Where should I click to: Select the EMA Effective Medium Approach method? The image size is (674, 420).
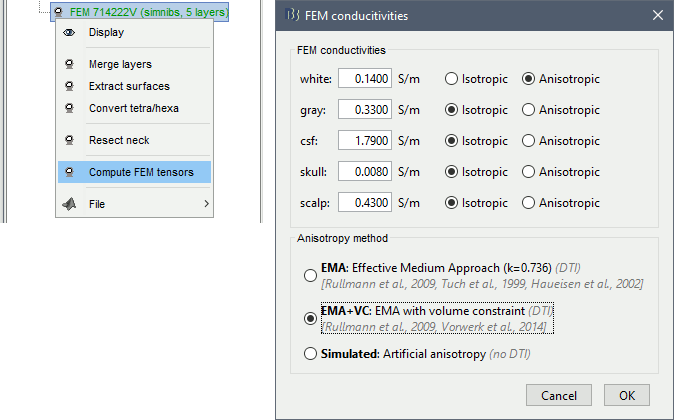coord(310,276)
